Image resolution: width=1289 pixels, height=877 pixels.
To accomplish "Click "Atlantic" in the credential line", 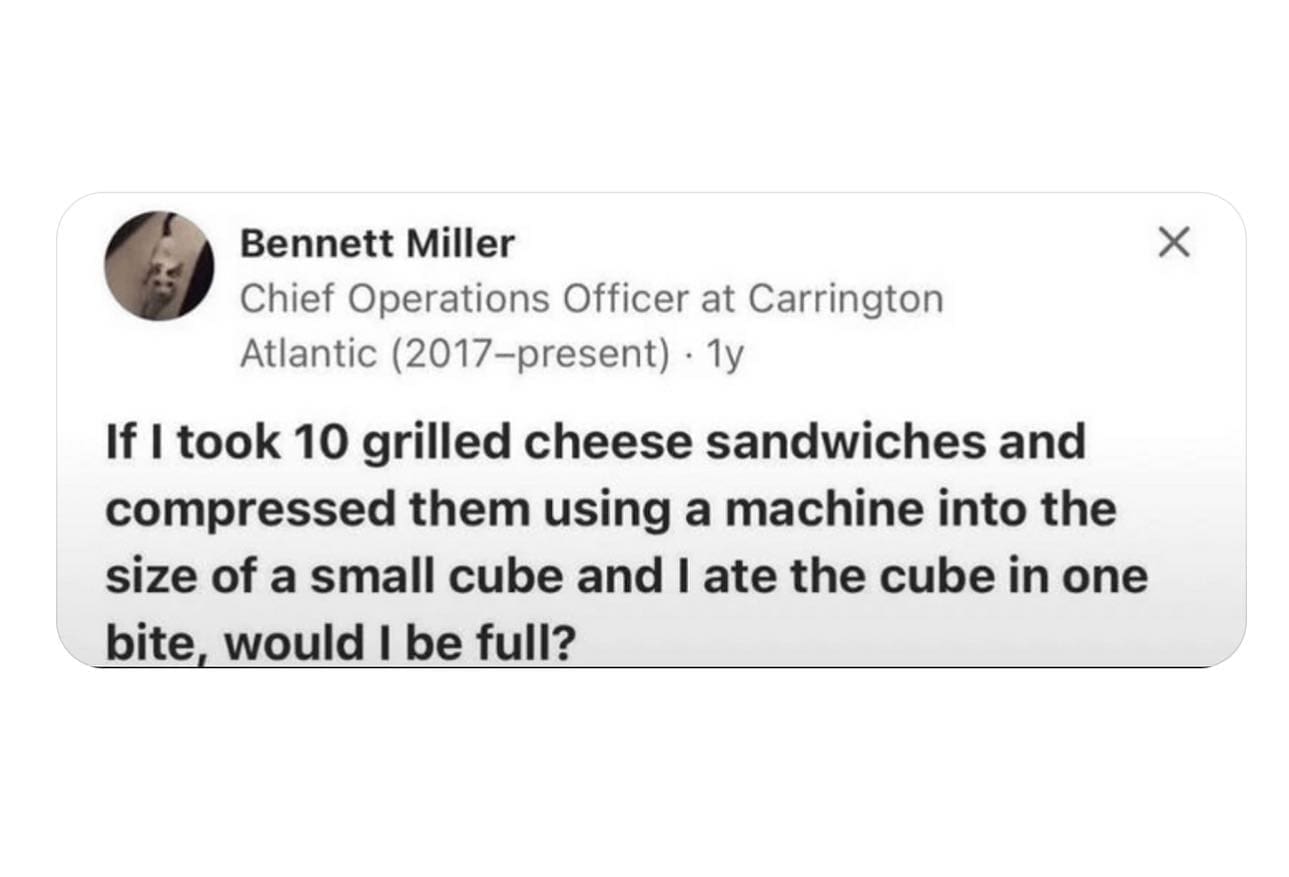I will click(x=308, y=353).
